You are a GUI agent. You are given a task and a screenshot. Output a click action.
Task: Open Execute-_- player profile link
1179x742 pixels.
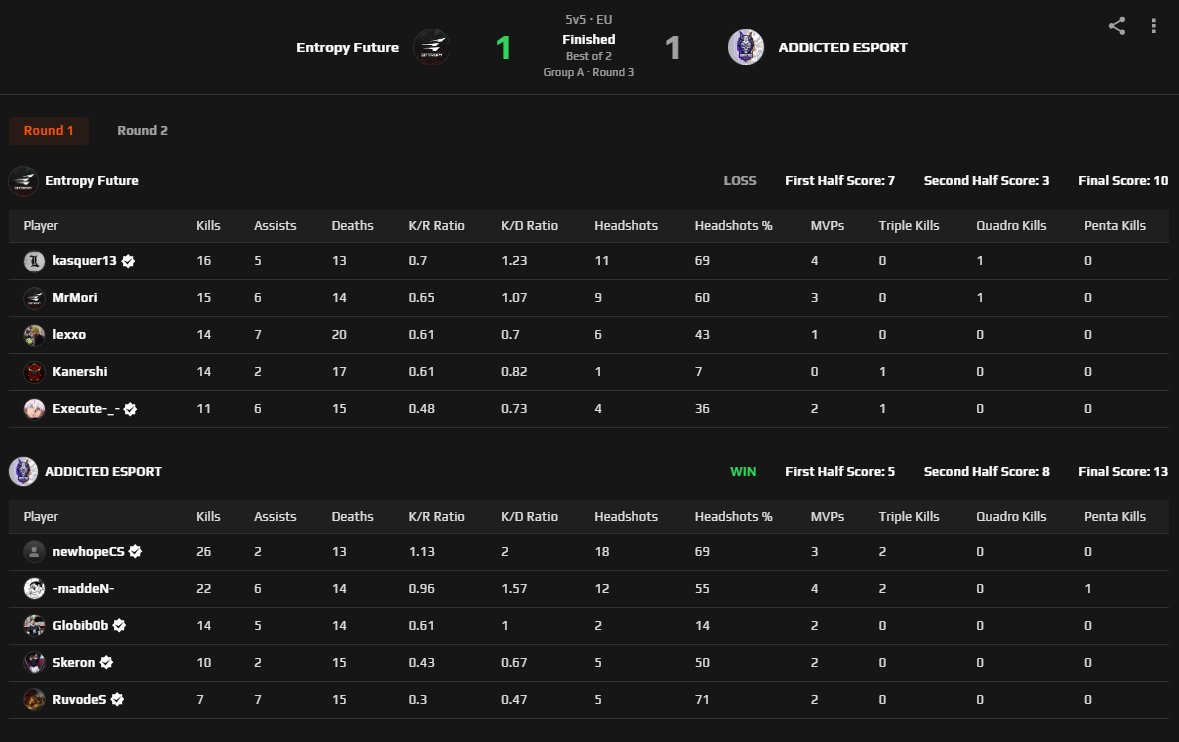[86, 408]
